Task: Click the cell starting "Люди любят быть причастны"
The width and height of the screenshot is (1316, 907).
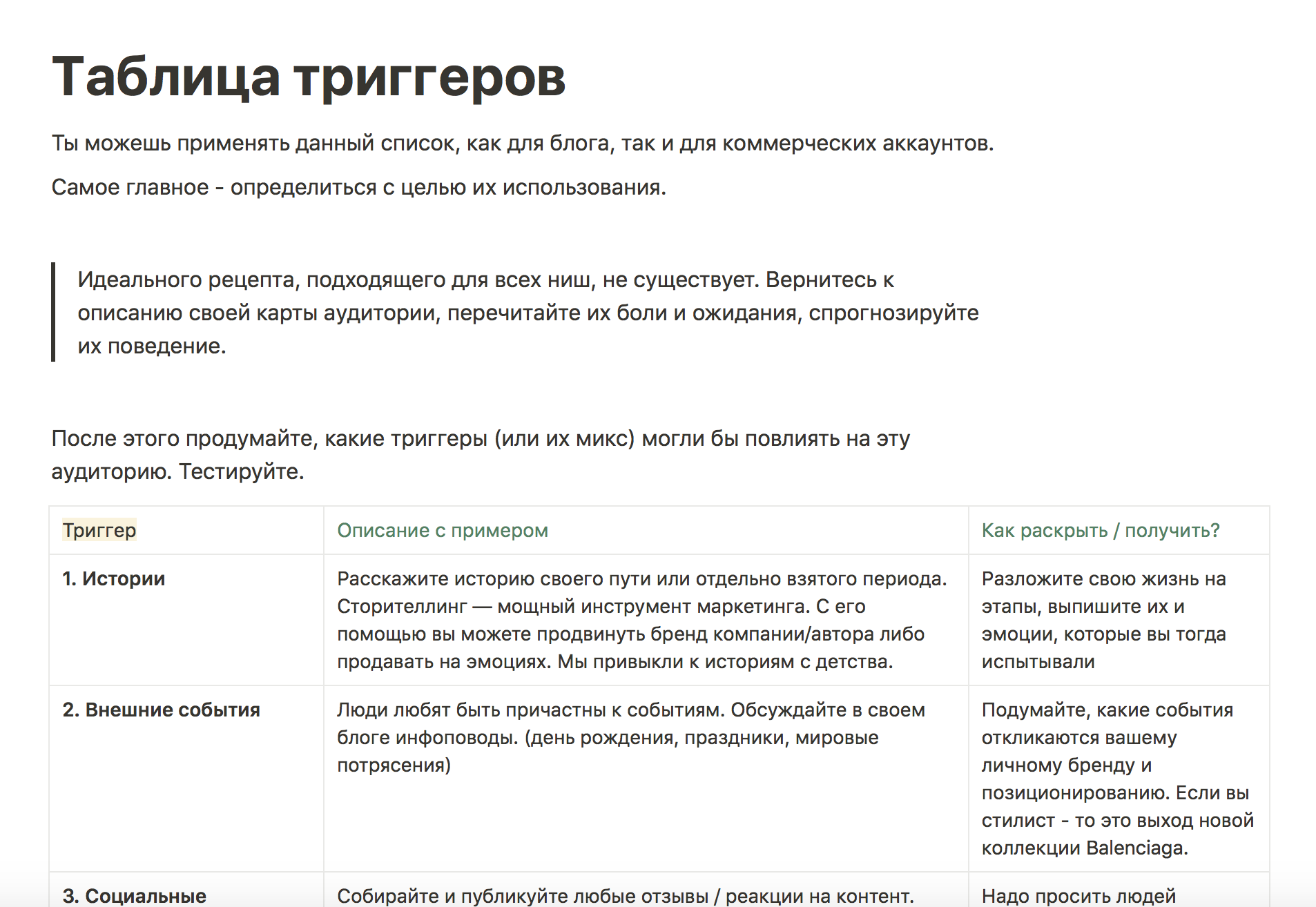Action: 646,779
